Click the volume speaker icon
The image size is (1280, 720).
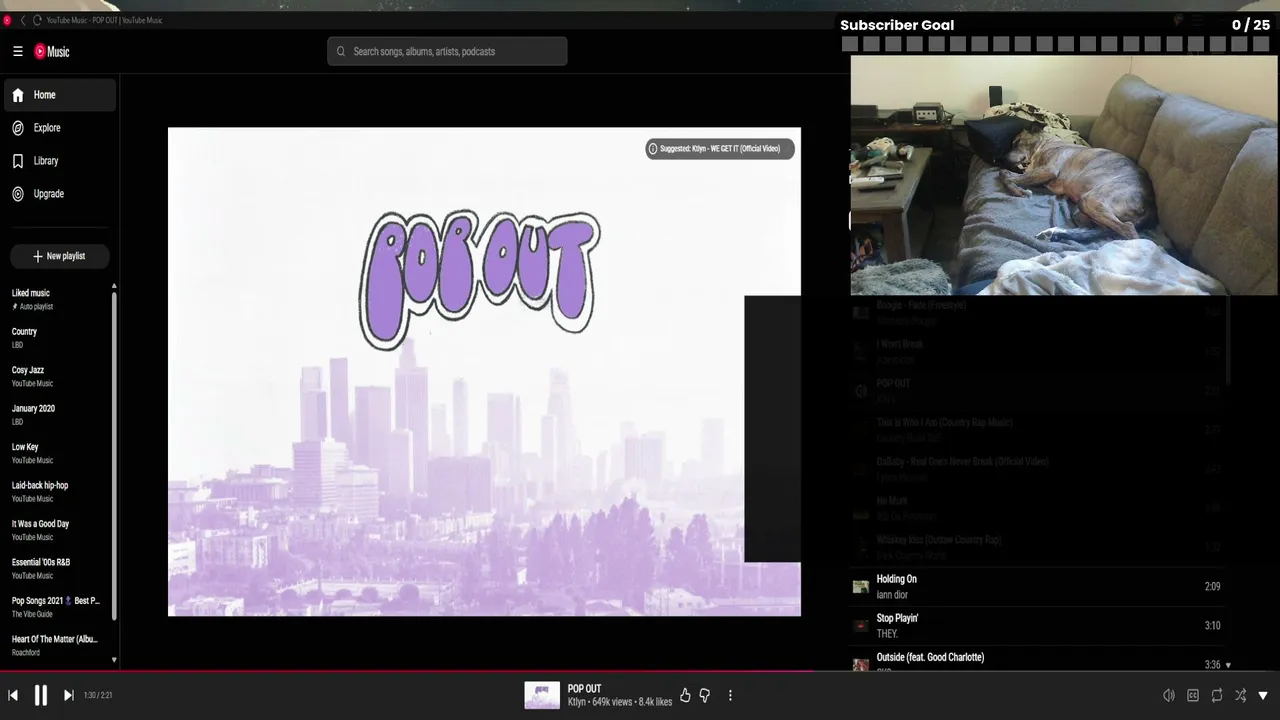pos(1169,695)
